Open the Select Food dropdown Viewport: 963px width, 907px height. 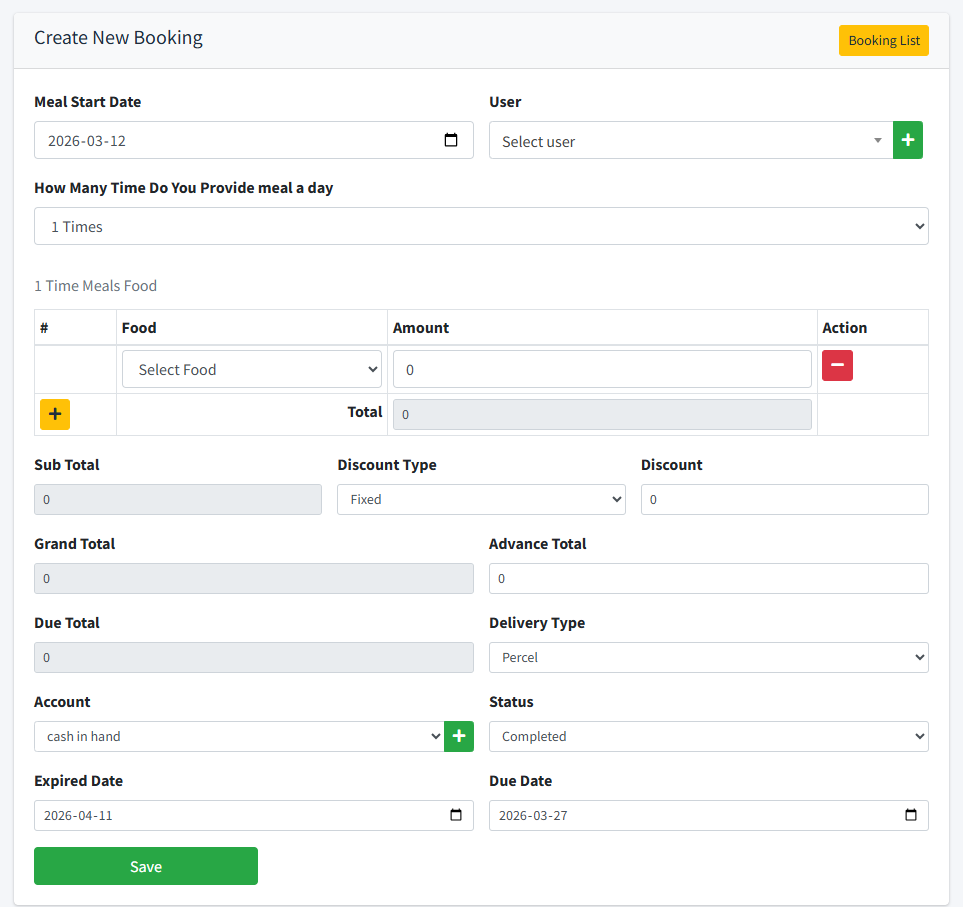click(252, 370)
